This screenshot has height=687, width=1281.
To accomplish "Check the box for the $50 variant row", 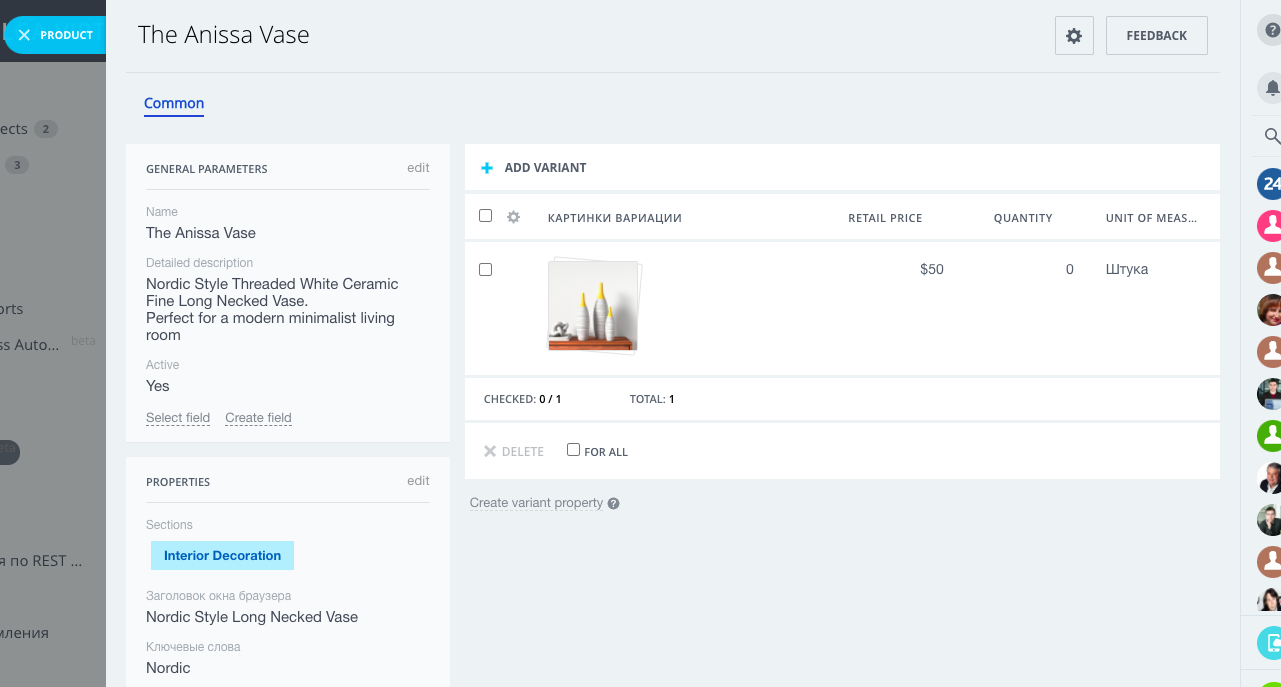I will coord(486,269).
